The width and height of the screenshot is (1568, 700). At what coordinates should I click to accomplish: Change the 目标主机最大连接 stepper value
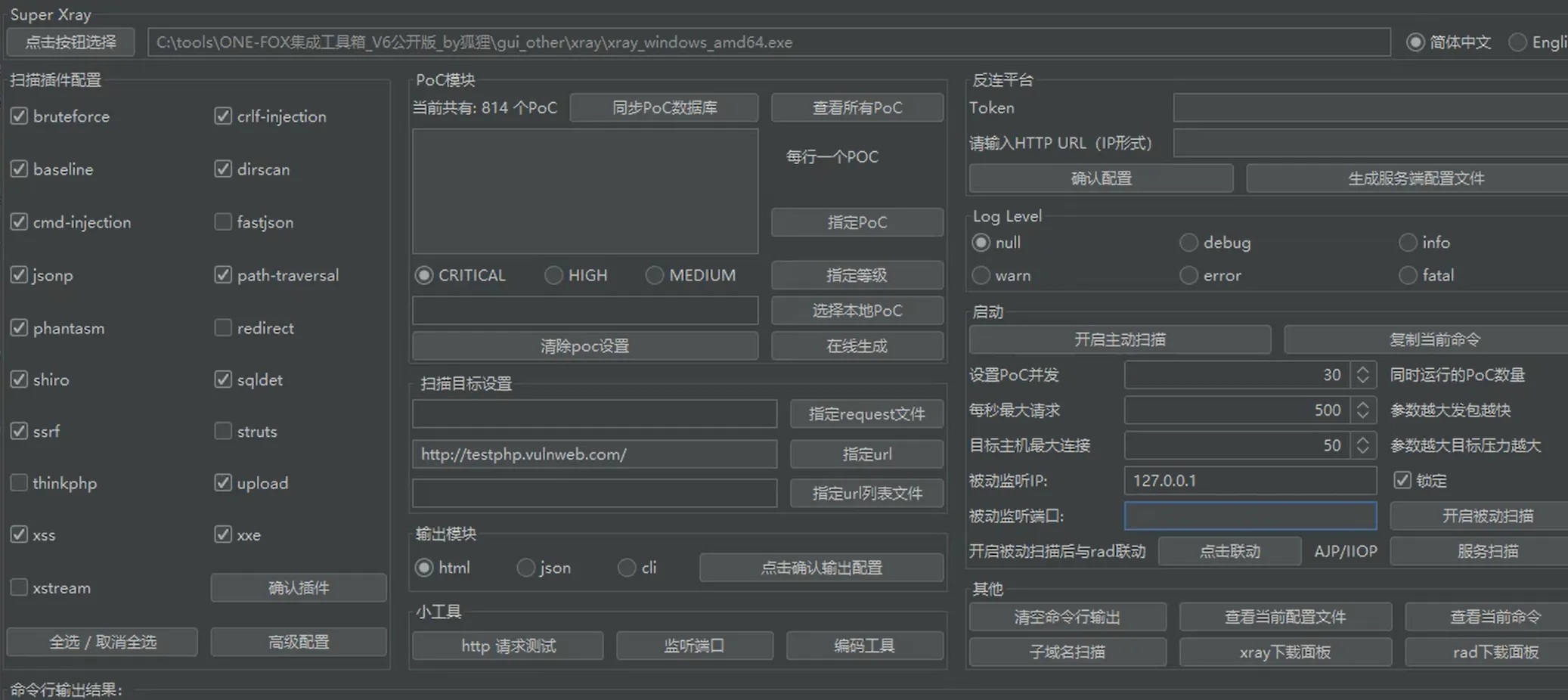coord(1362,445)
